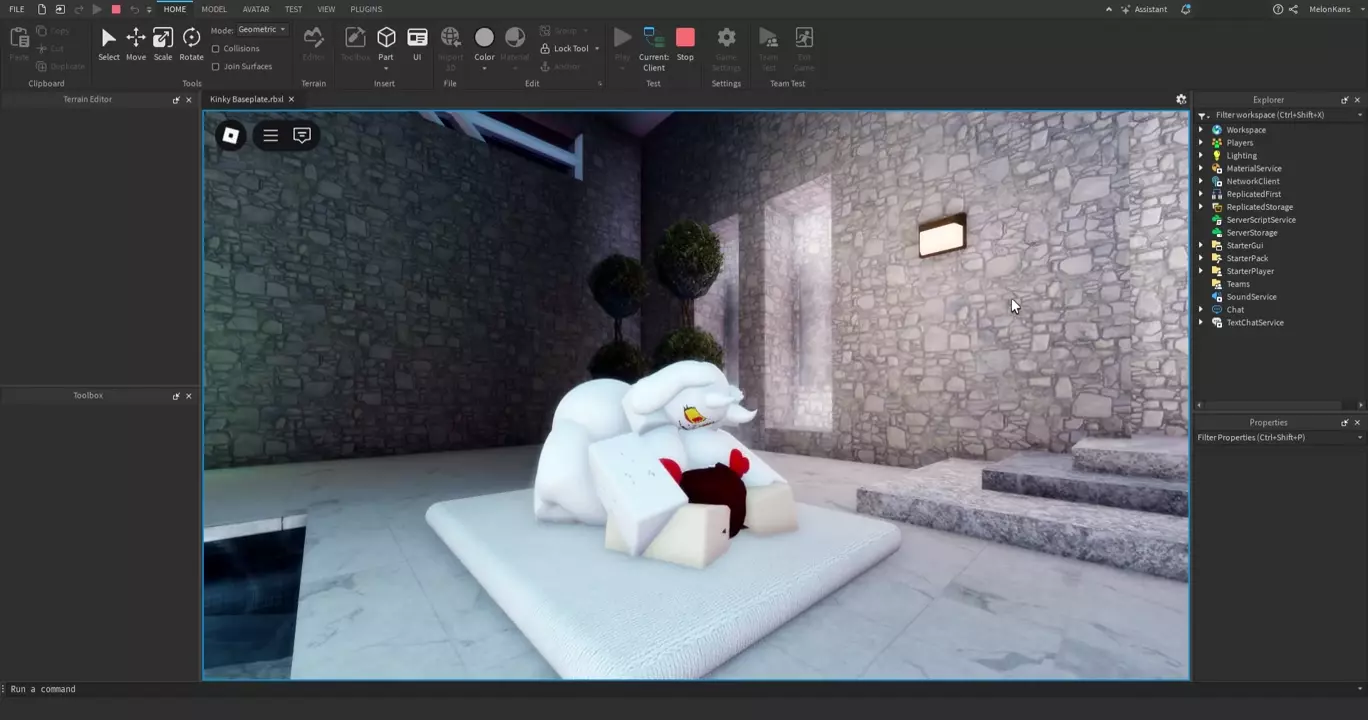Open the Roblox menu icon in viewport
This screenshot has width=1368, height=720.
click(x=230, y=135)
